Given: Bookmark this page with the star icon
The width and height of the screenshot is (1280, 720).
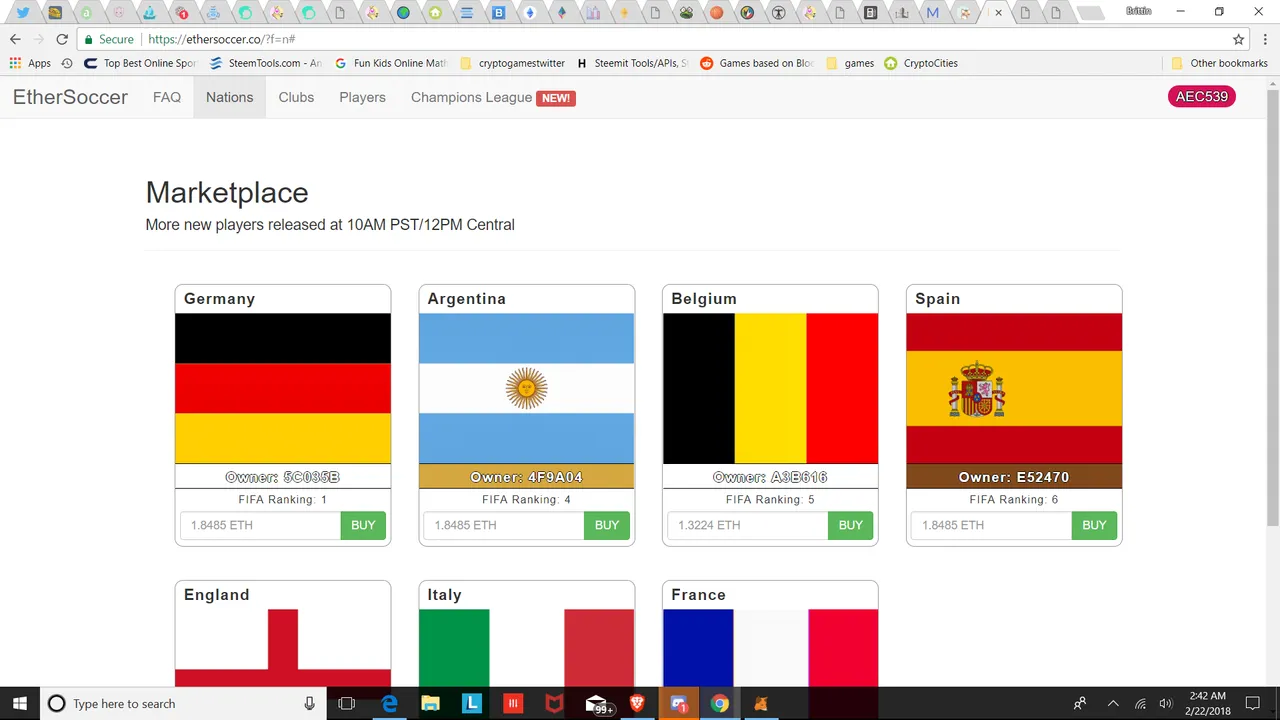Looking at the screenshot, I should click(x=1239, y=39).
